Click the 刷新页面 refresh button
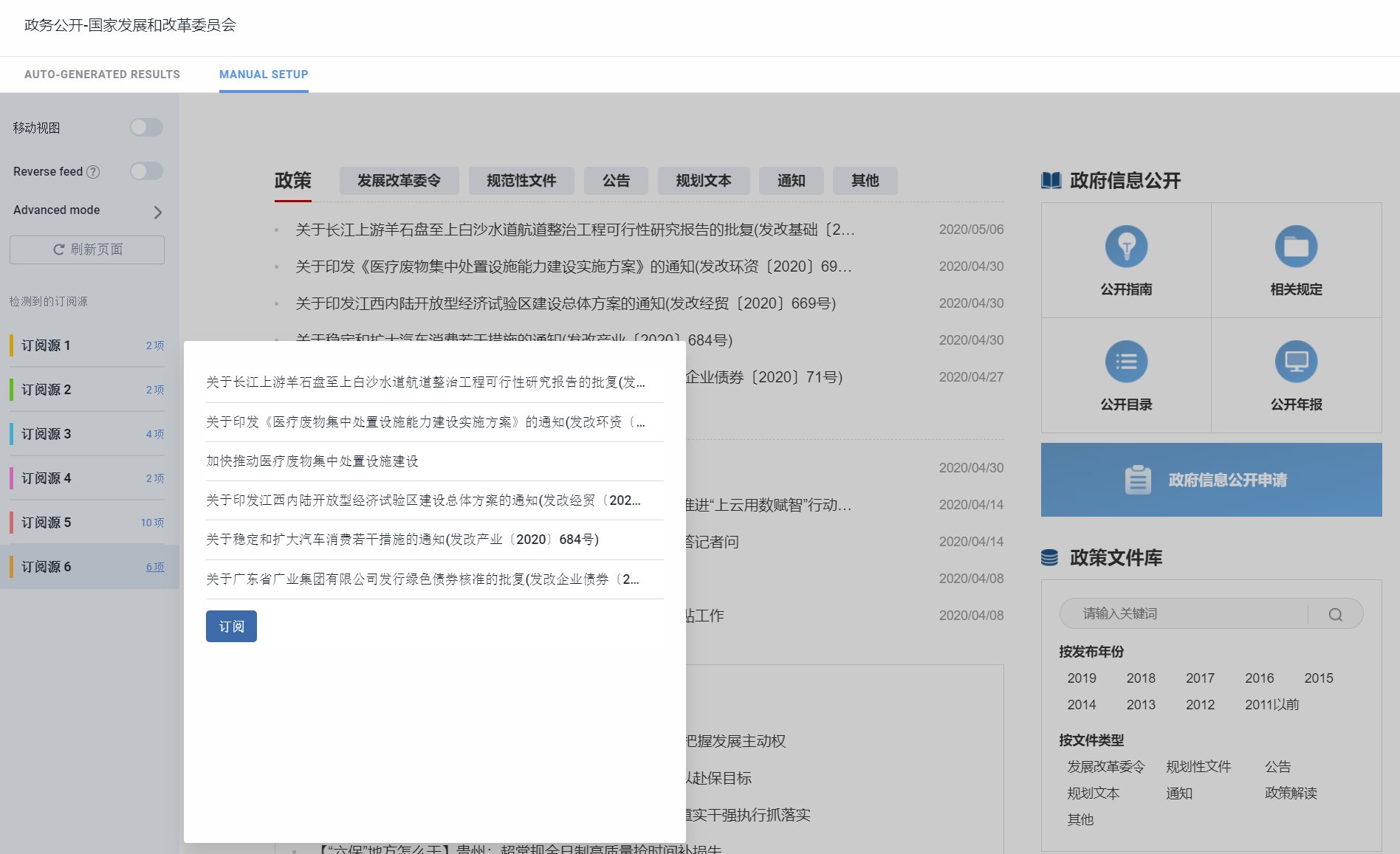This screenshot has height=854, width=1400. pyautogui.click(x=87, y=249)
